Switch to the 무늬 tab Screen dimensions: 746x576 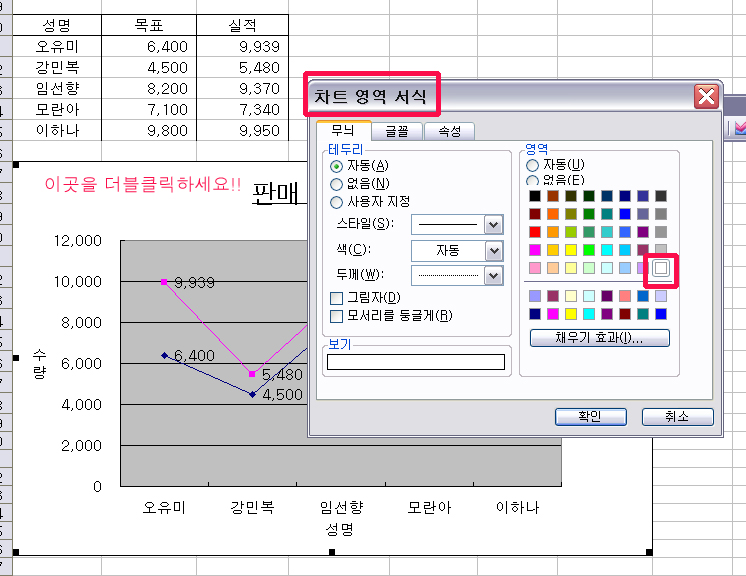[343, 130]
